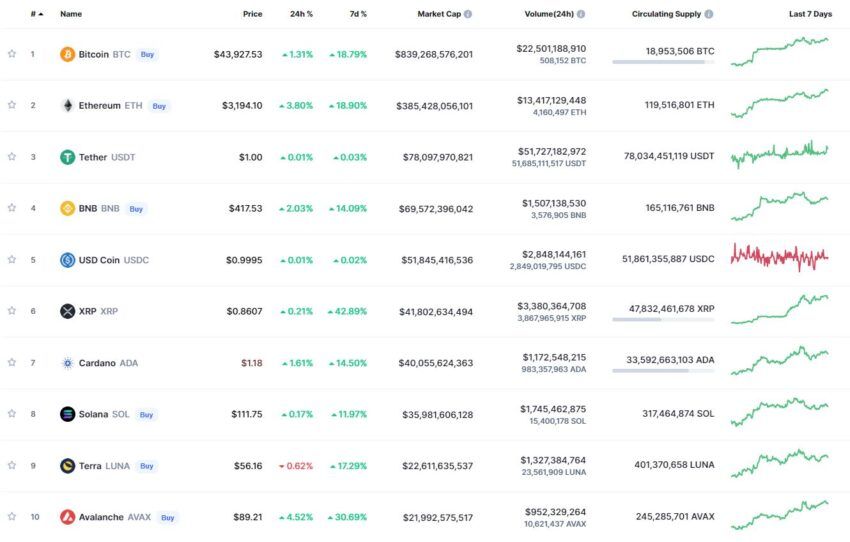This screenshot has height=542, width=850.
Task: Click XRP 7d change 42.89%
Action: pos(347,311)
